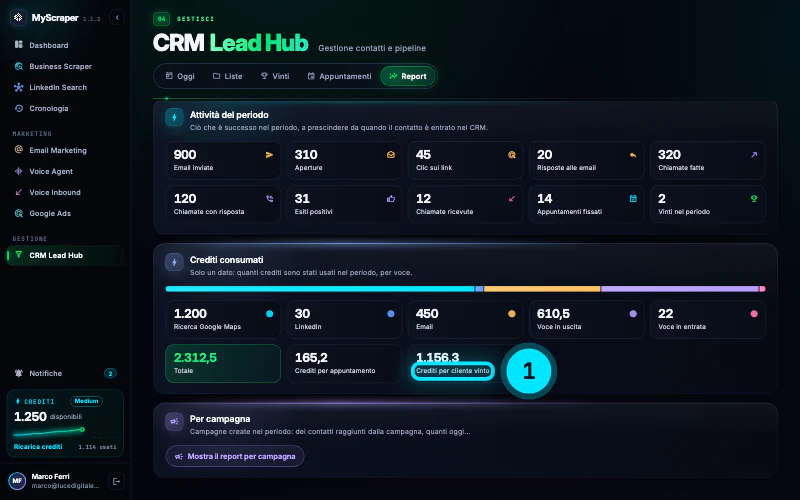This screenshot has height=500, width=800.
Task: Click the logout icon beside Marco Ferri
Action: (116, 481)
